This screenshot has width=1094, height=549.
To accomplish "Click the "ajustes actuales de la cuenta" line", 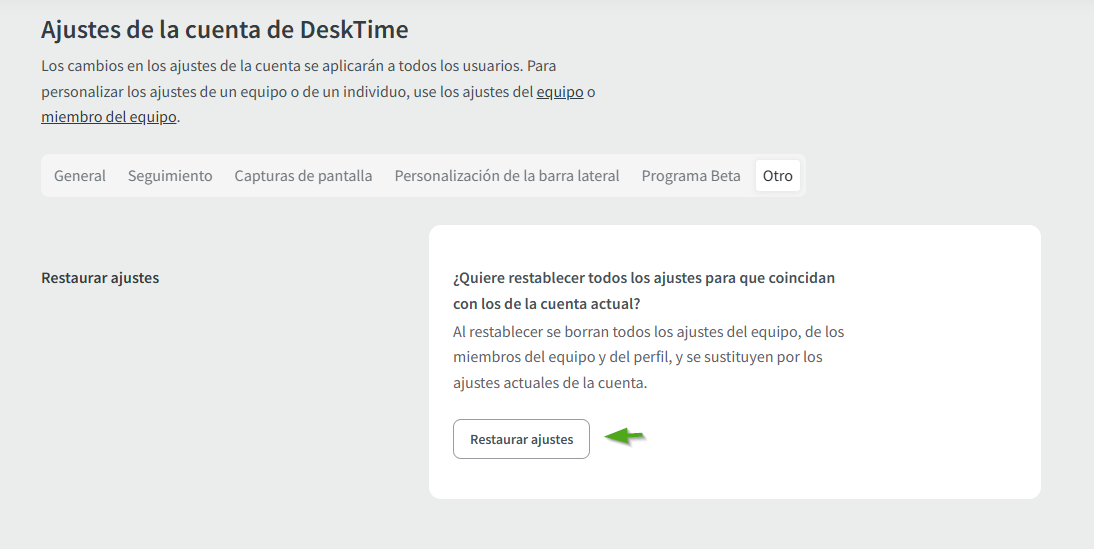I will [550, 383].
